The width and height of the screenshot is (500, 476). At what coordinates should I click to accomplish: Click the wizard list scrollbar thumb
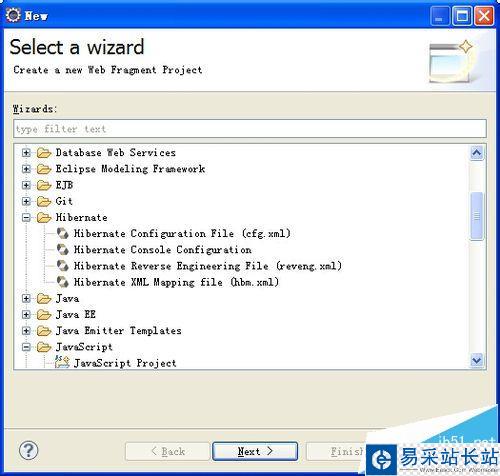tap(477, 216)
